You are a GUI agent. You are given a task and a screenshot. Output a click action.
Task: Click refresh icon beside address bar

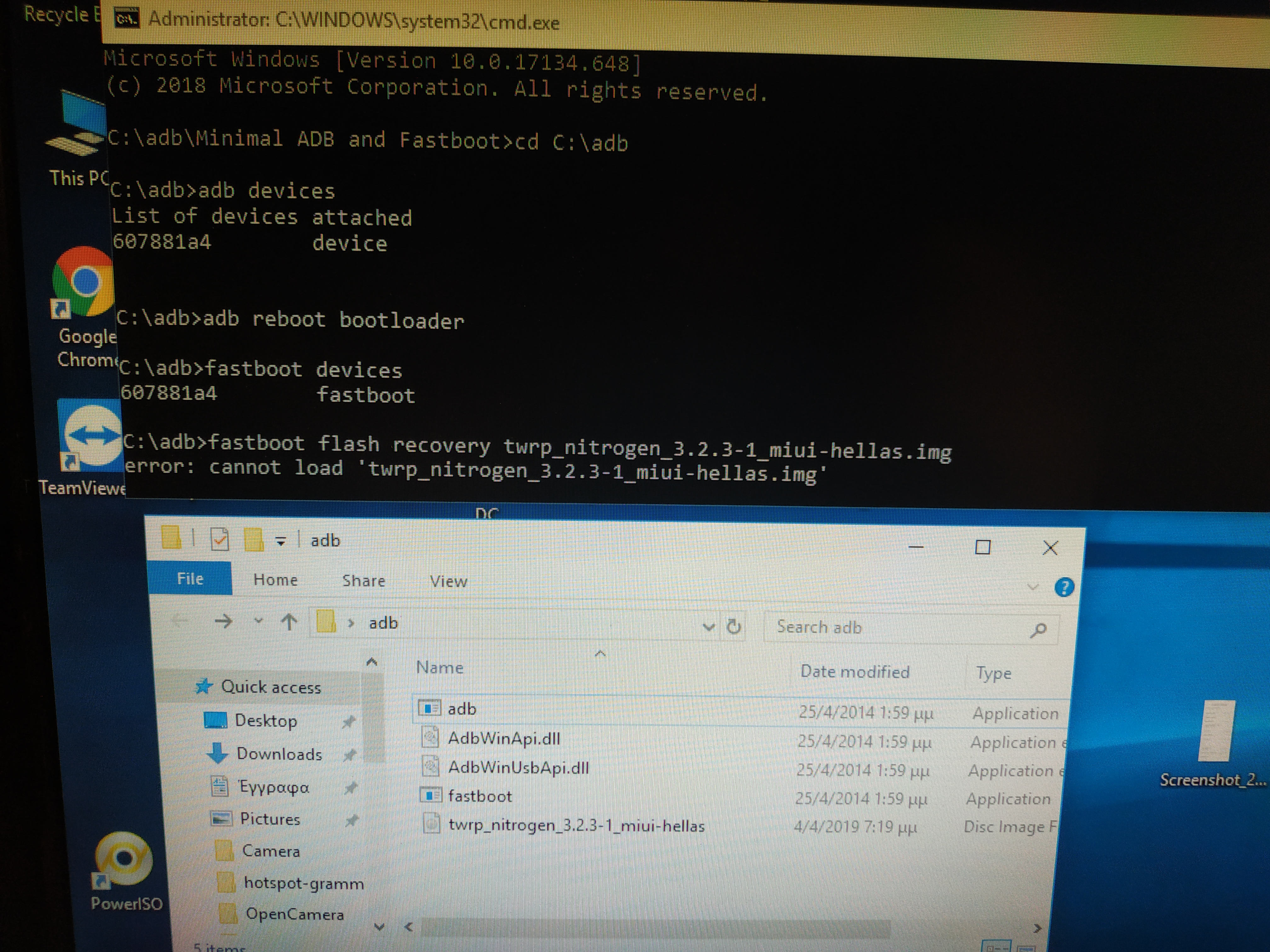coord(733,626)
